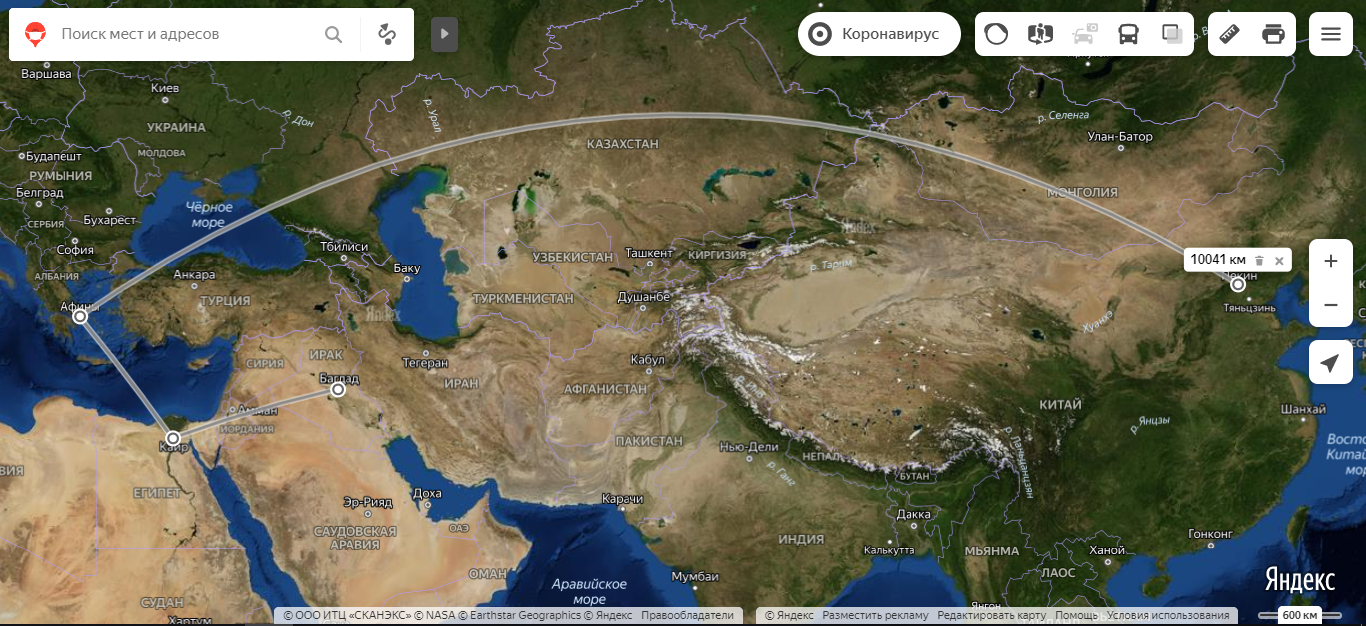Viewport: 1366px width, 626px height.
Task: Toggle street panoramas layer
Action: coord(1040,34)
